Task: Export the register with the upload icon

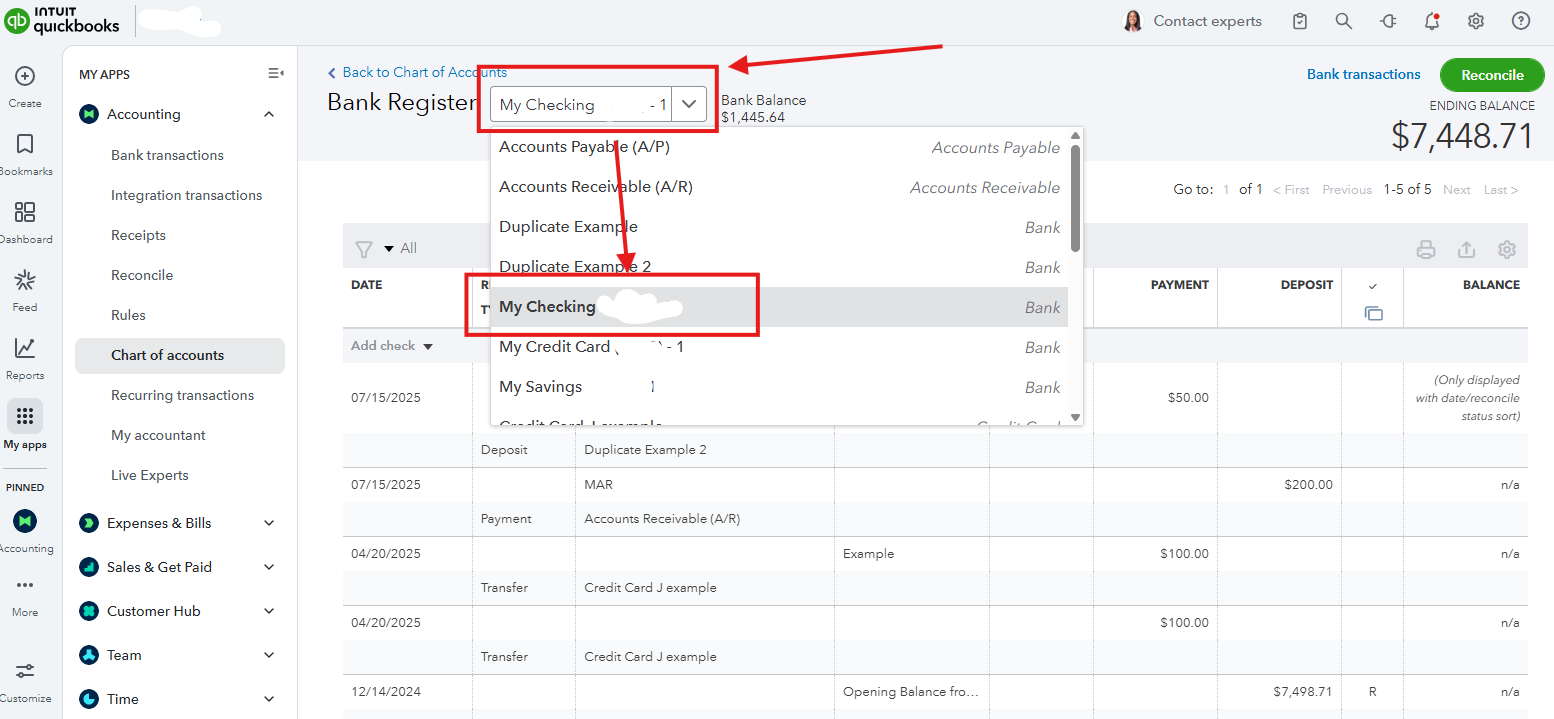Action: pyautogui.click(x=1467, y=250)
